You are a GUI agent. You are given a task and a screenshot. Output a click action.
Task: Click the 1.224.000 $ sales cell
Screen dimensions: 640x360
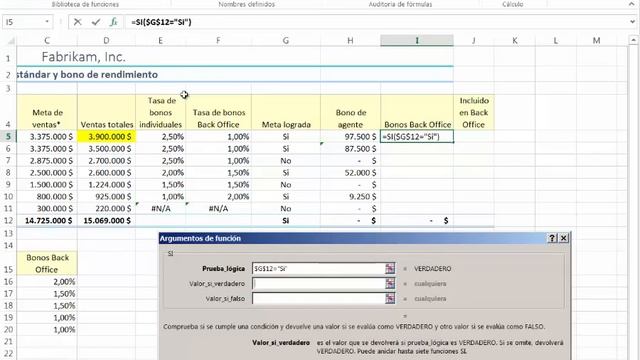(x=106, y=184)
